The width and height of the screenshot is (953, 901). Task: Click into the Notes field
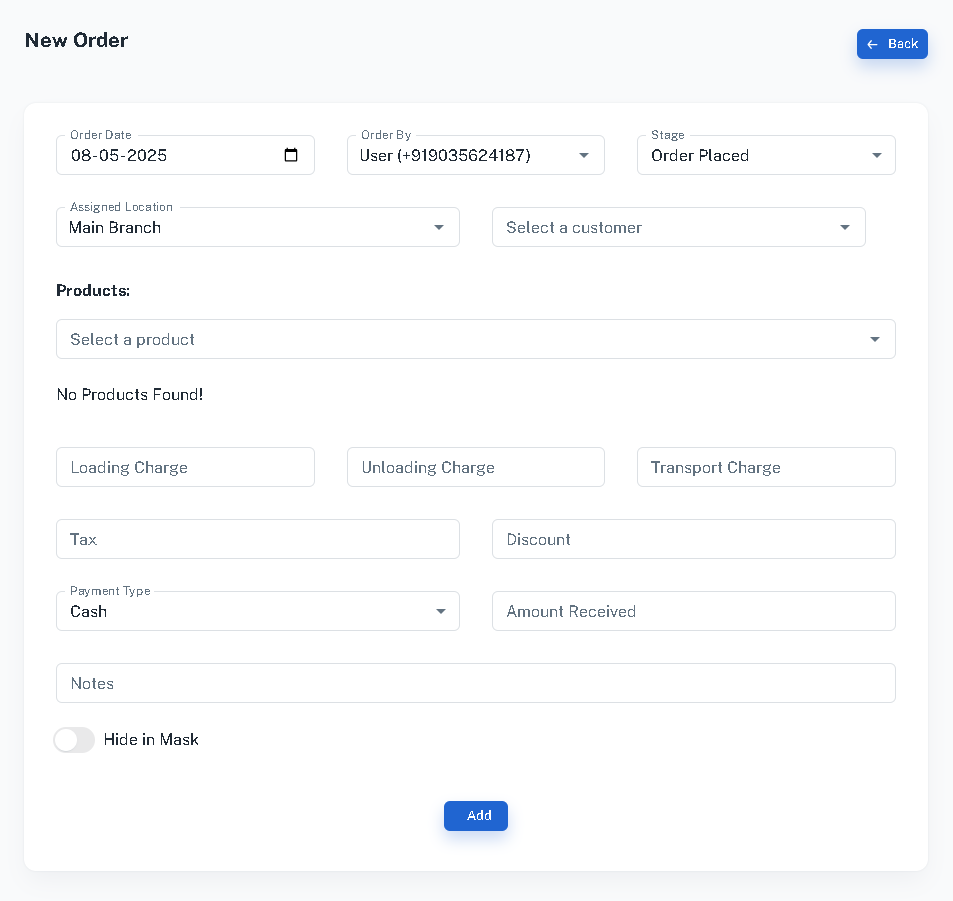pyautogui.click(x=475, y=683)
